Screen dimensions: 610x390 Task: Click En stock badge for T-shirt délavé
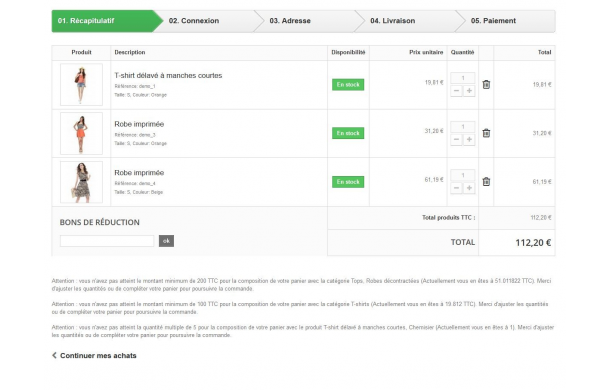coord(348,84)
